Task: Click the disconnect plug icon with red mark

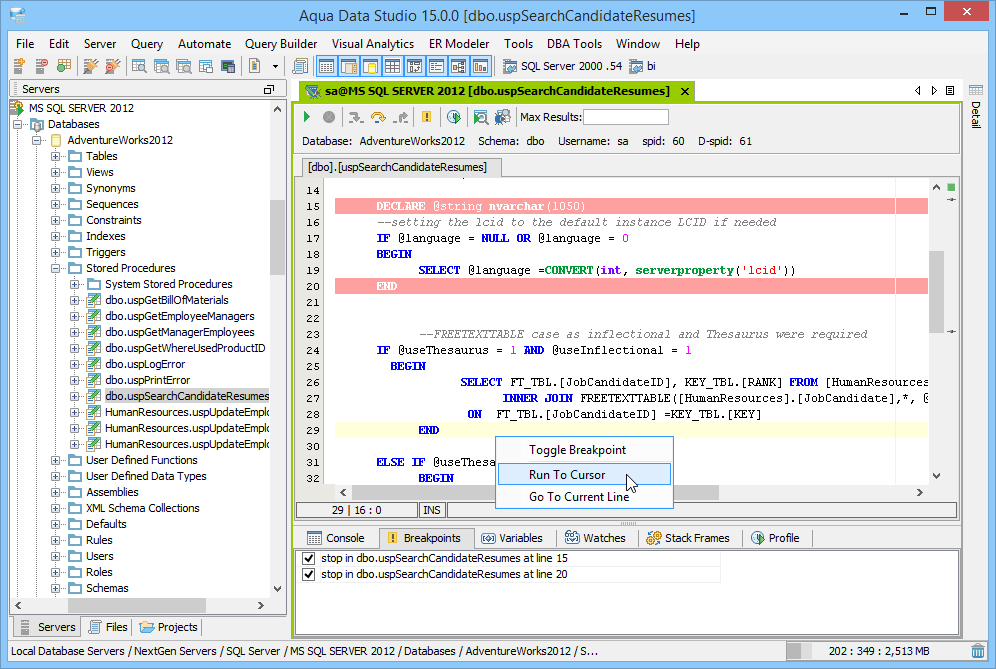Action: tap(113, 65)
